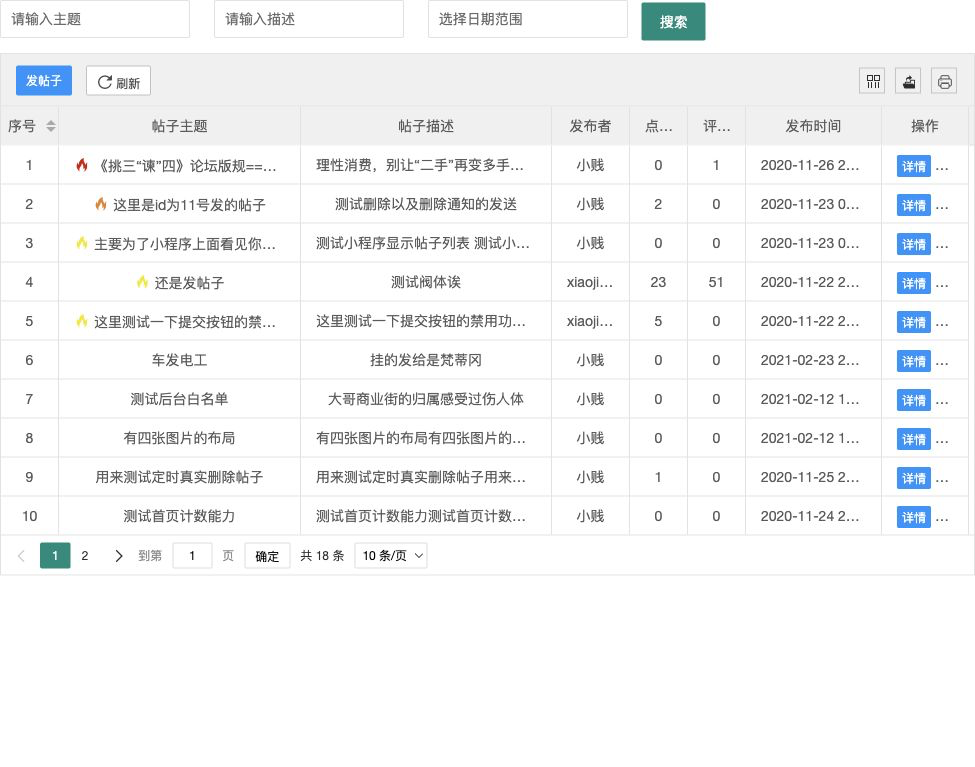Sort by 序号 column arrows
975x767 pixels.
51,126
